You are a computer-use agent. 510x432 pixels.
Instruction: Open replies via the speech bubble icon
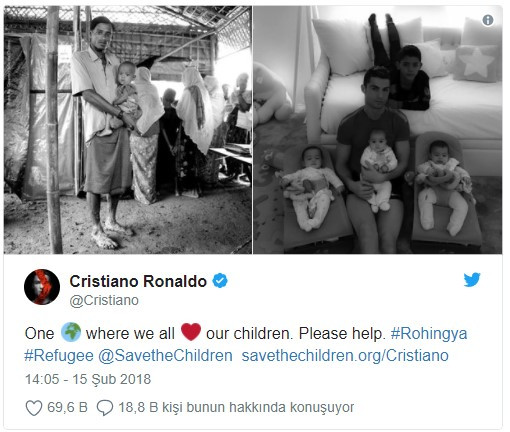click(x=105, y=408)
